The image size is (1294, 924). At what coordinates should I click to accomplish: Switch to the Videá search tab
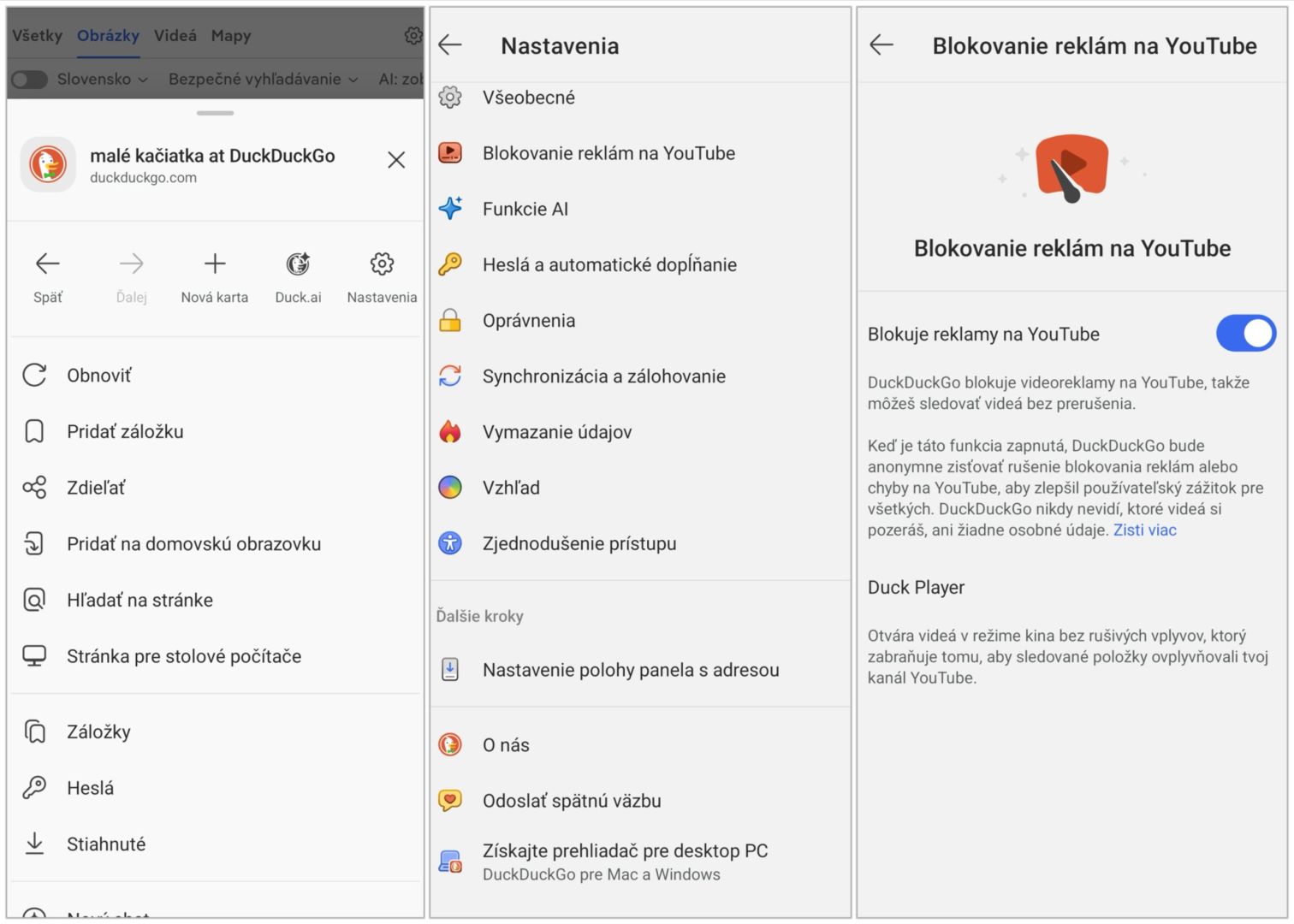click(175, 36)
